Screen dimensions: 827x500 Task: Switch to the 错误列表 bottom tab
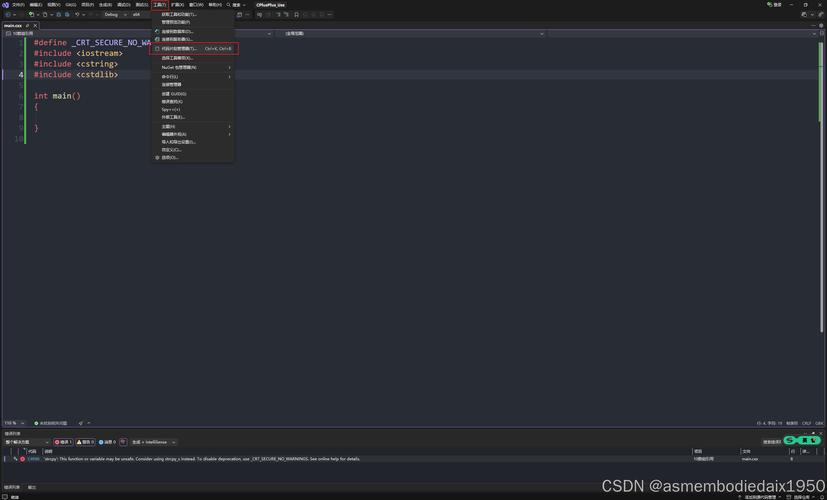(x=12, y=487)
